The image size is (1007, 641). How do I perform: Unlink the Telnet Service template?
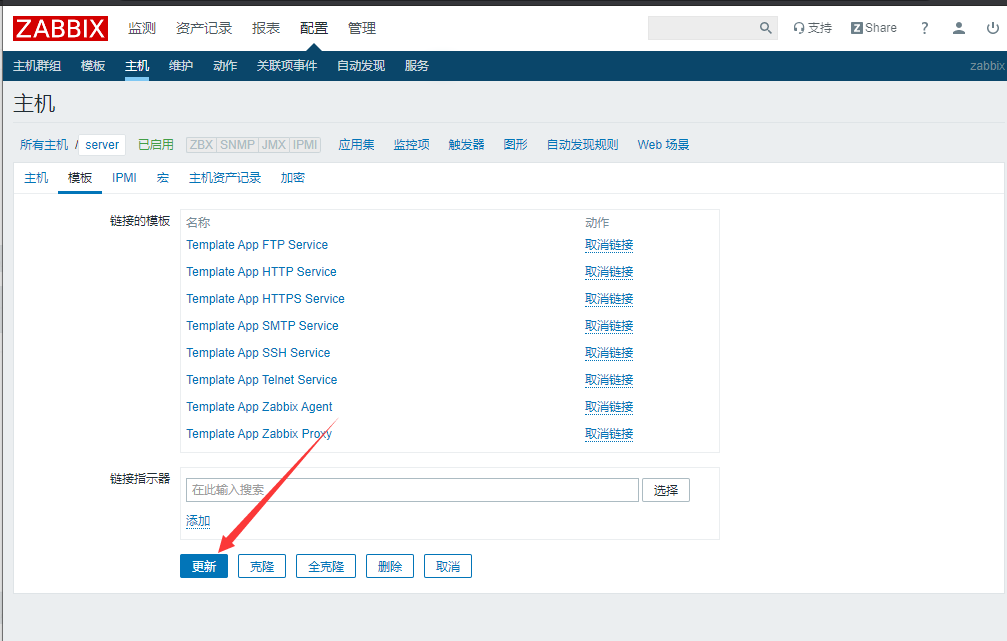point(609,380)
